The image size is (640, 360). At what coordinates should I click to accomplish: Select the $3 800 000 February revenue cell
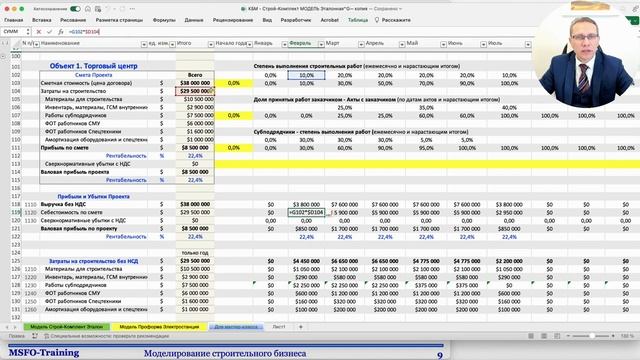[307, 204]
